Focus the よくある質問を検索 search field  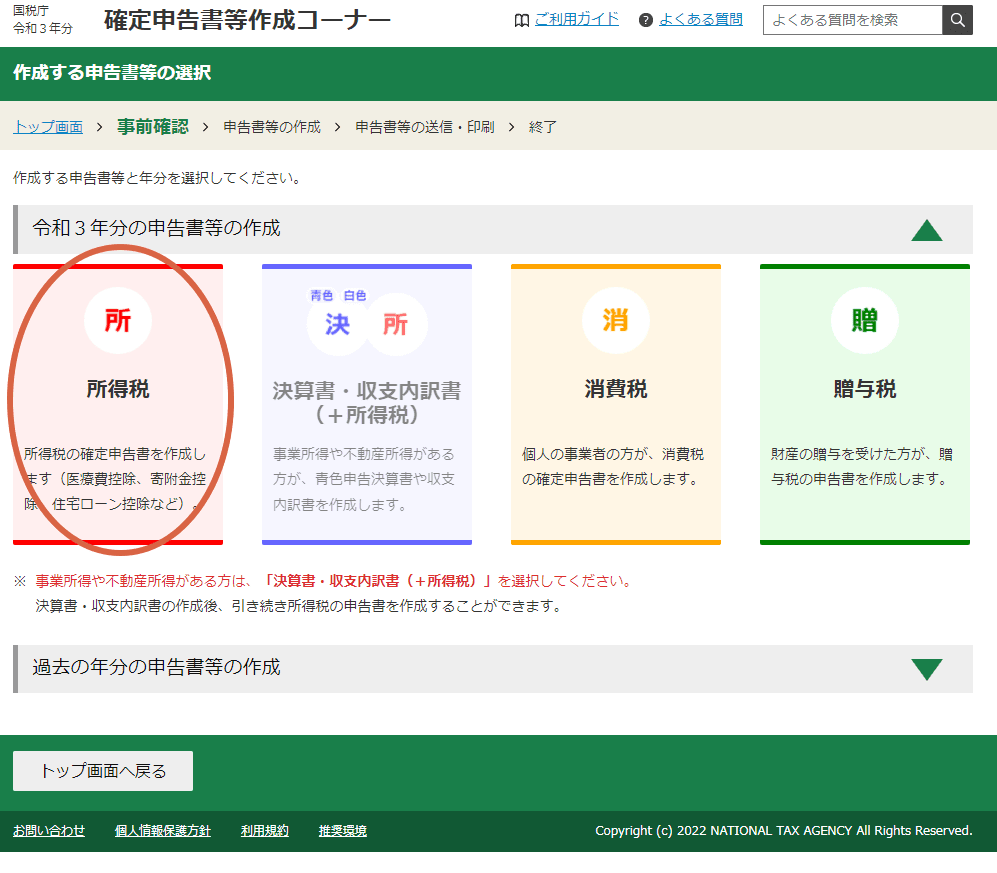point(853,20)
